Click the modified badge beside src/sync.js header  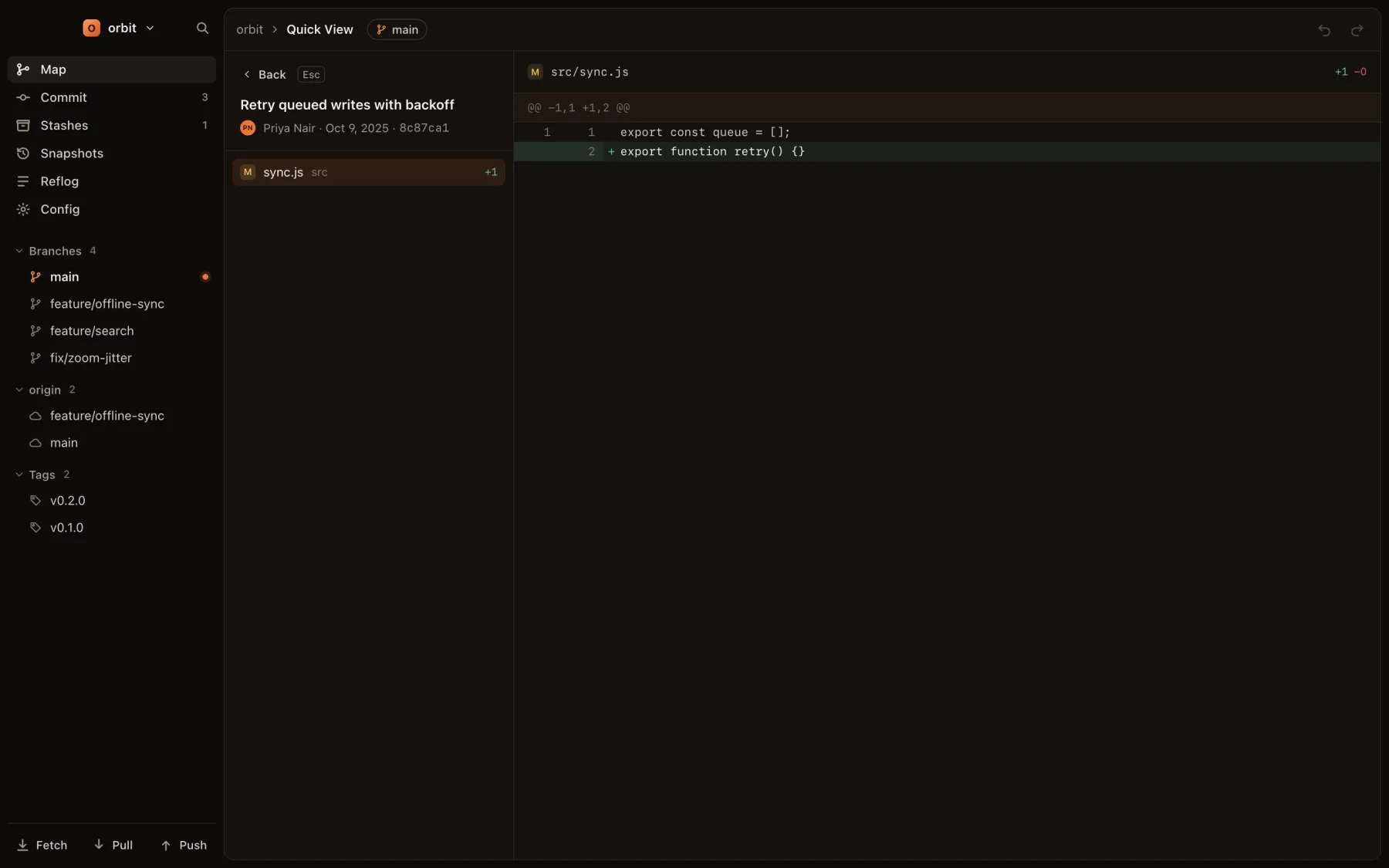click(x=535, y=72)
